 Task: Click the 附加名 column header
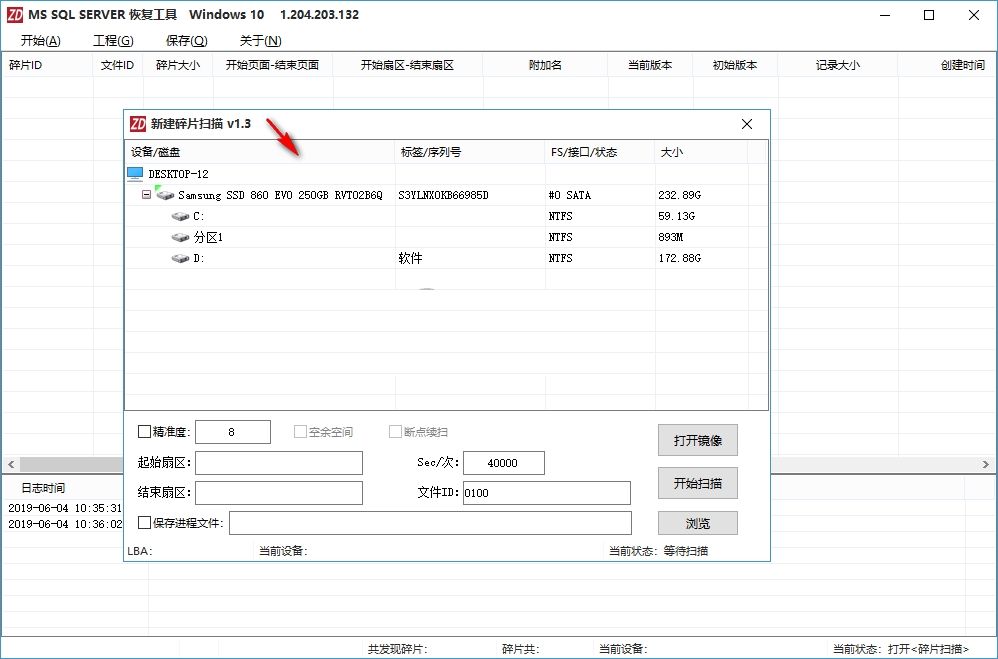pyautogui.click(x=545, y=65)
